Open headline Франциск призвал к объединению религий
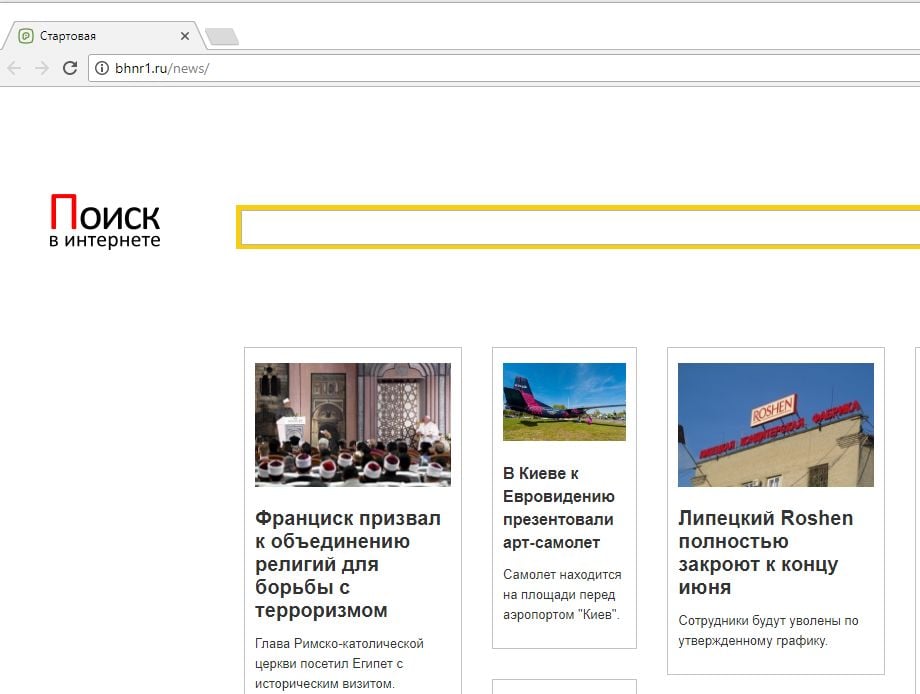 (x=348, y=564)
